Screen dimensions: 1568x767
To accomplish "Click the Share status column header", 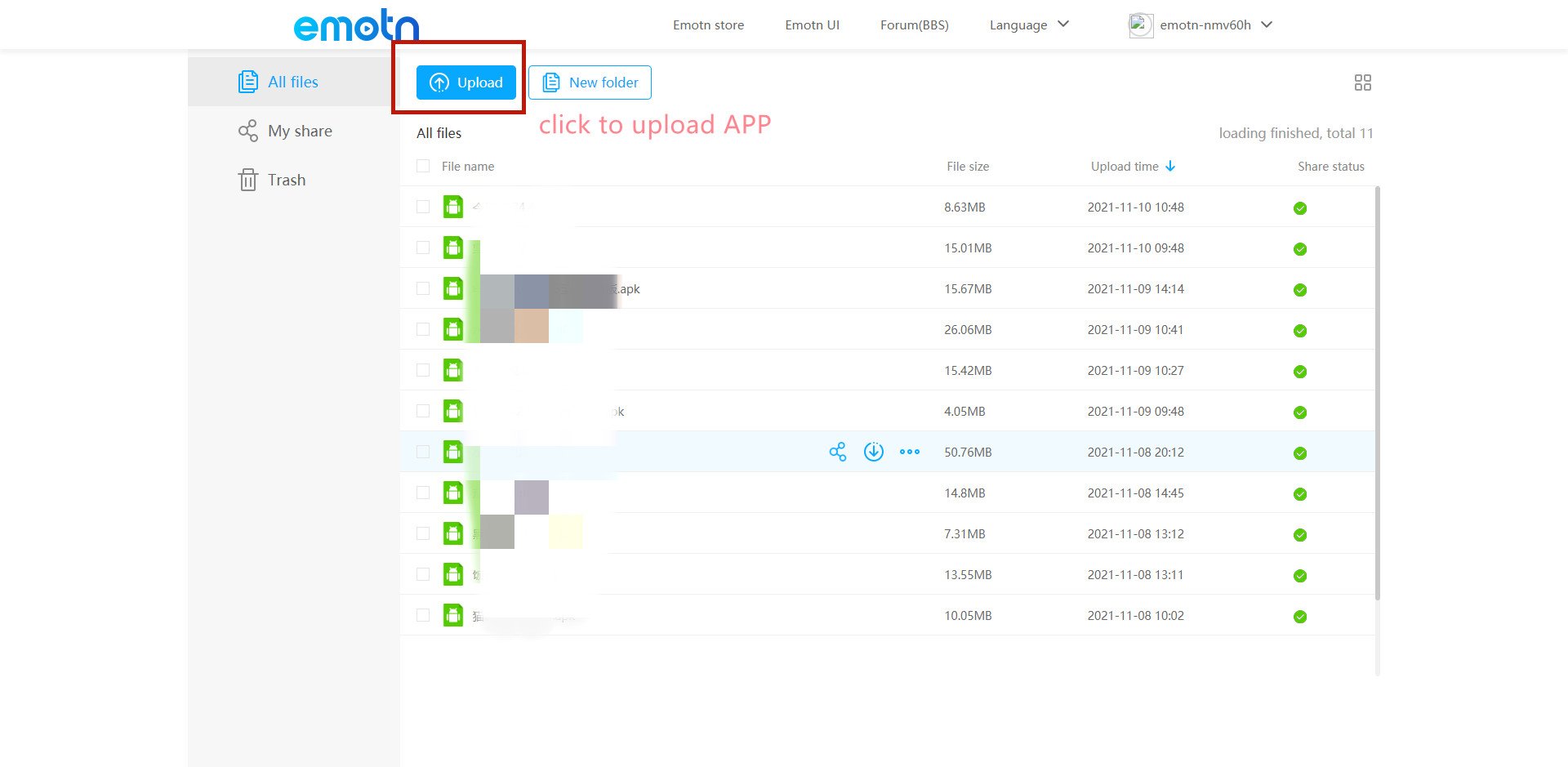I will pyautogui.click(x=1331, y=167).
